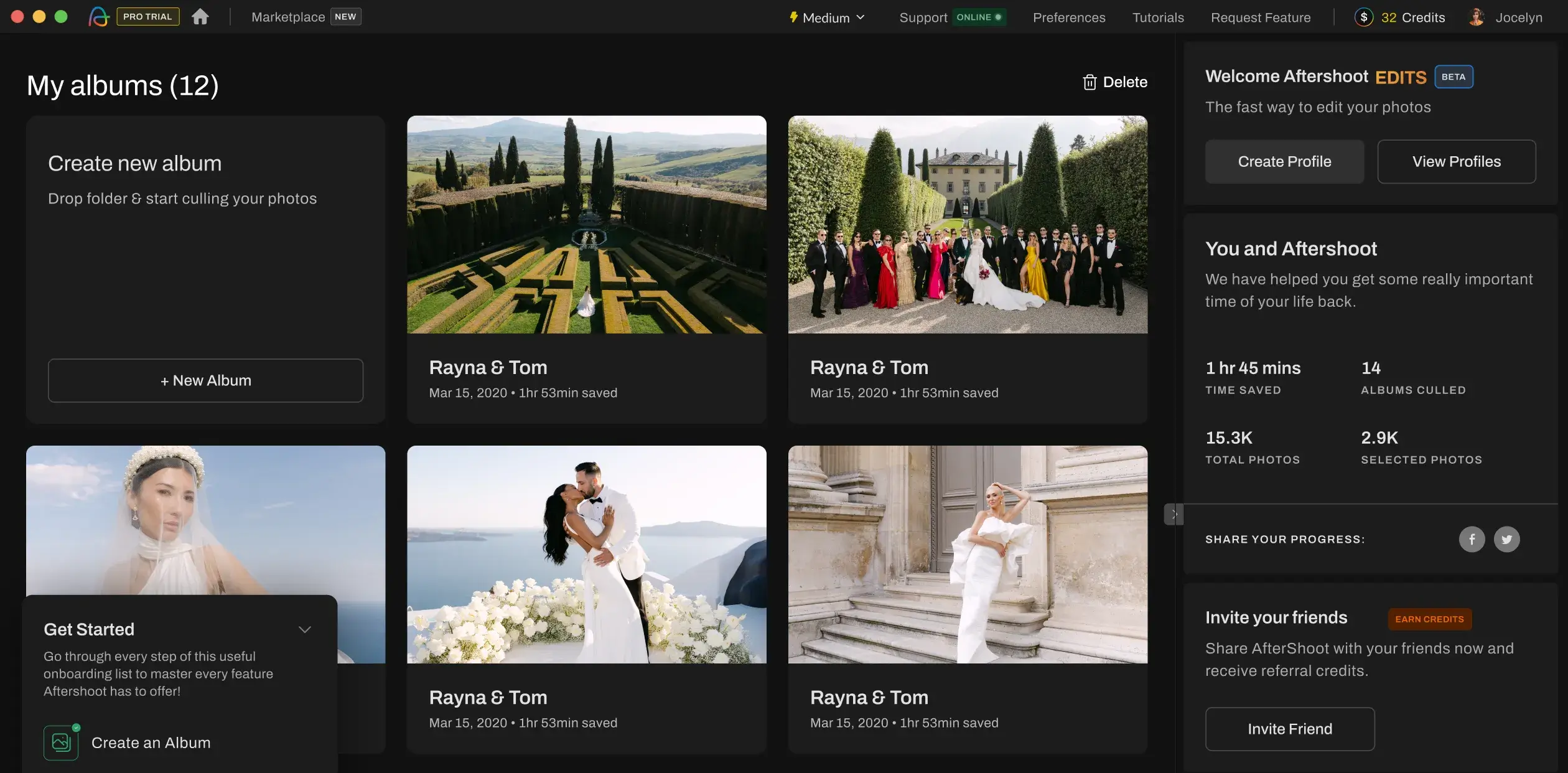Open the Home screen via house icon
The height and width of the screenshot is (773, 1568).
point(200,16)
